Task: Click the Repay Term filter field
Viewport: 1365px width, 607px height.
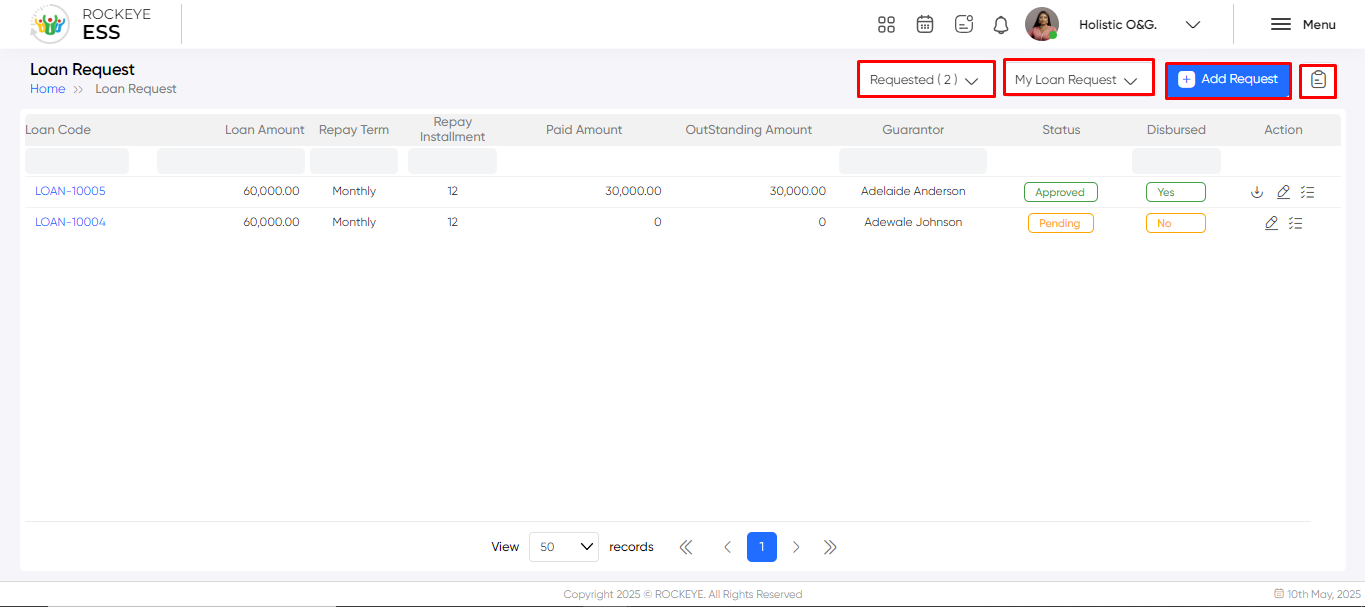Action: point(354,161)
